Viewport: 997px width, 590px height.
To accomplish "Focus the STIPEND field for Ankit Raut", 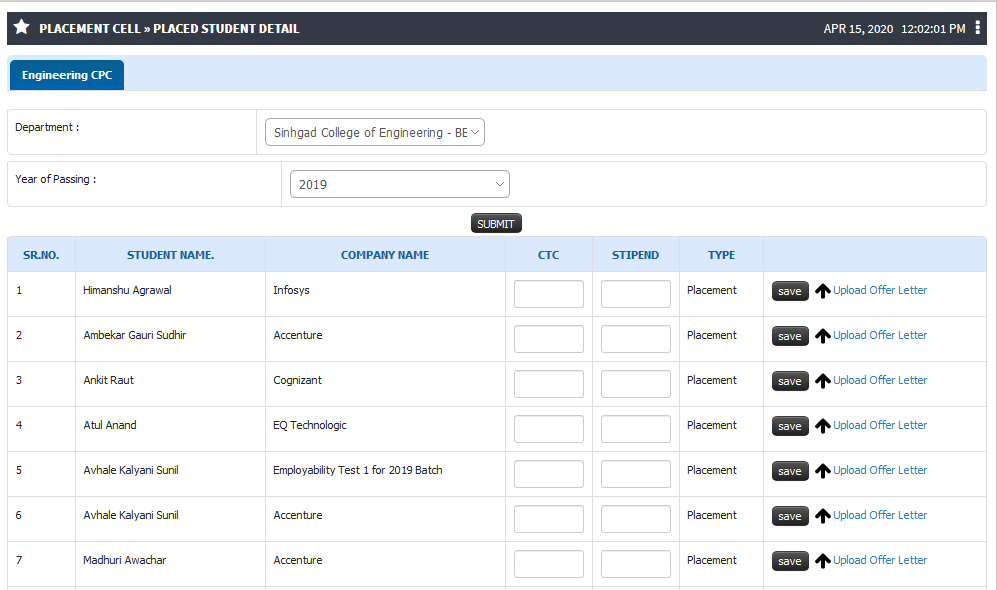I will [636, 384].
